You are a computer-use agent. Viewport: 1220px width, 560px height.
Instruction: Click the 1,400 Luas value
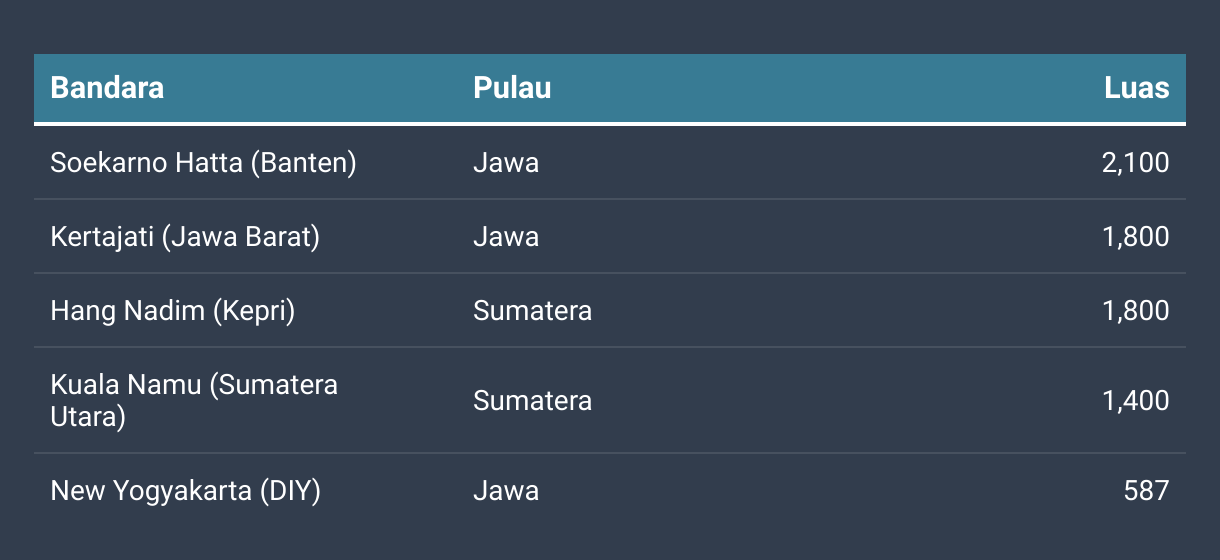pos(1135,400)
